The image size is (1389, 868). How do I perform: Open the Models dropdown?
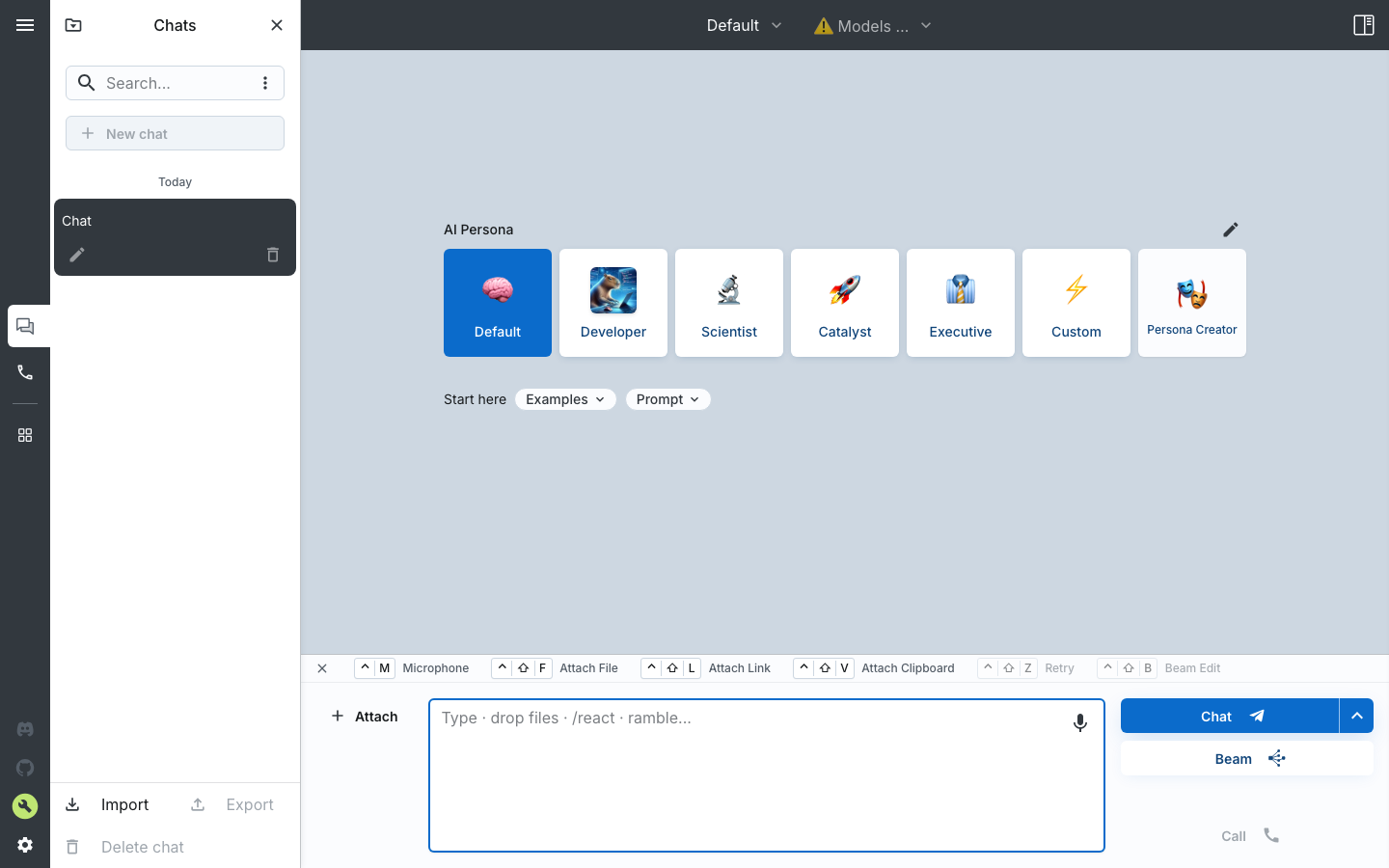coord(873,26)
